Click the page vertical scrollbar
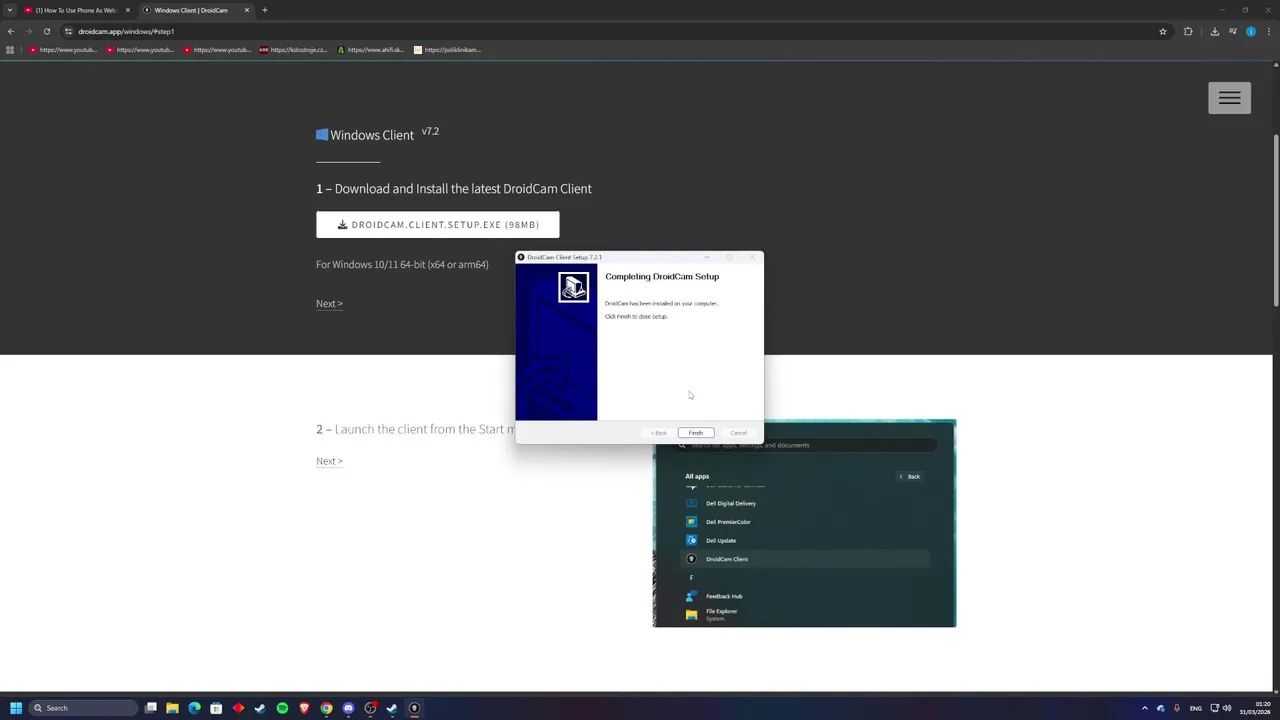Screen dimensions: 1280x720 tap(1276, 220)
